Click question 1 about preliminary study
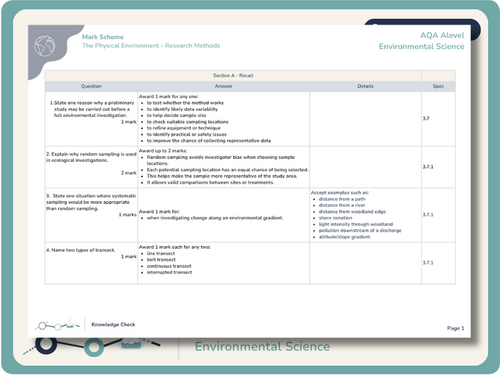500x375 pixels. point(92,109)
